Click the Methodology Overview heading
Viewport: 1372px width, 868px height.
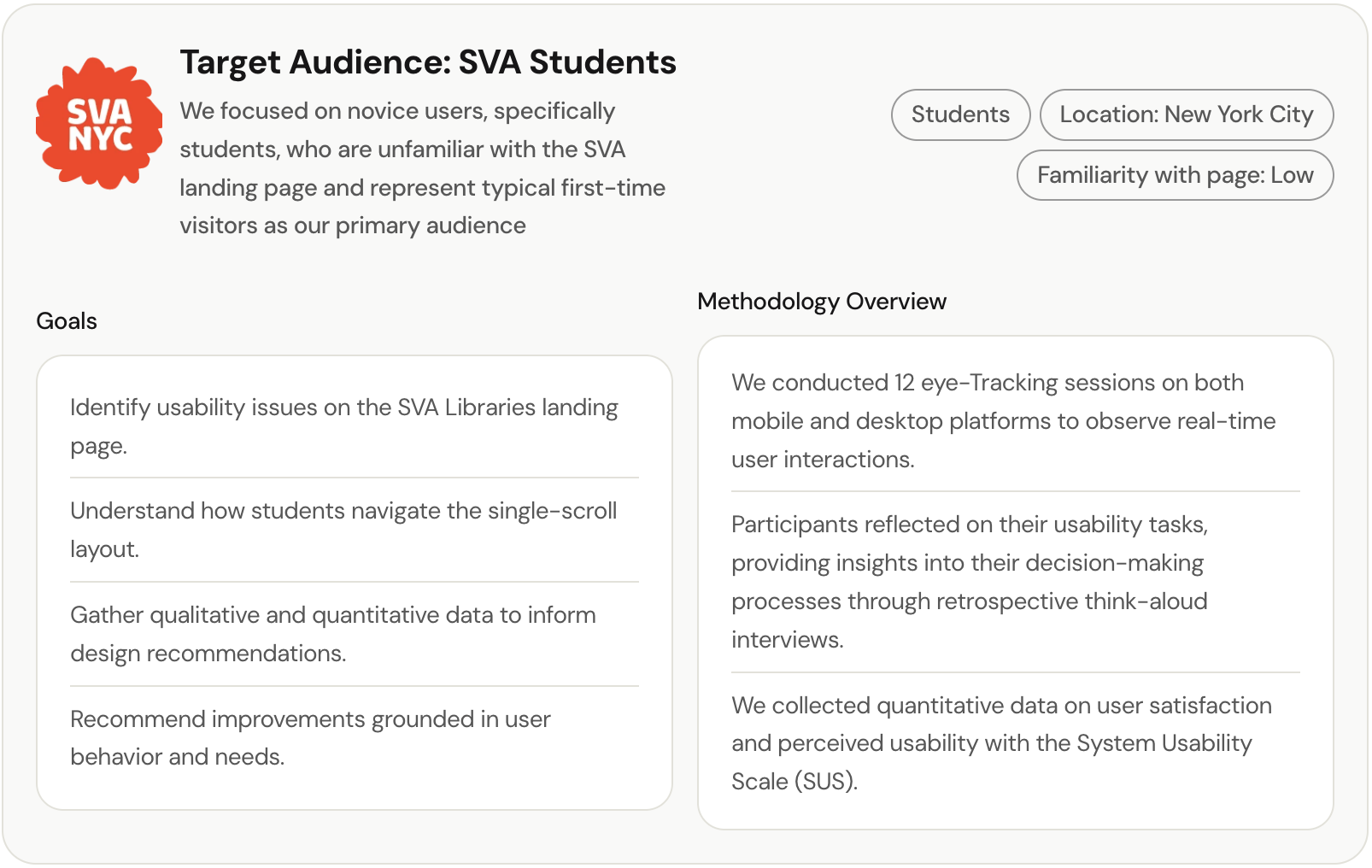(x=821, y=302)
